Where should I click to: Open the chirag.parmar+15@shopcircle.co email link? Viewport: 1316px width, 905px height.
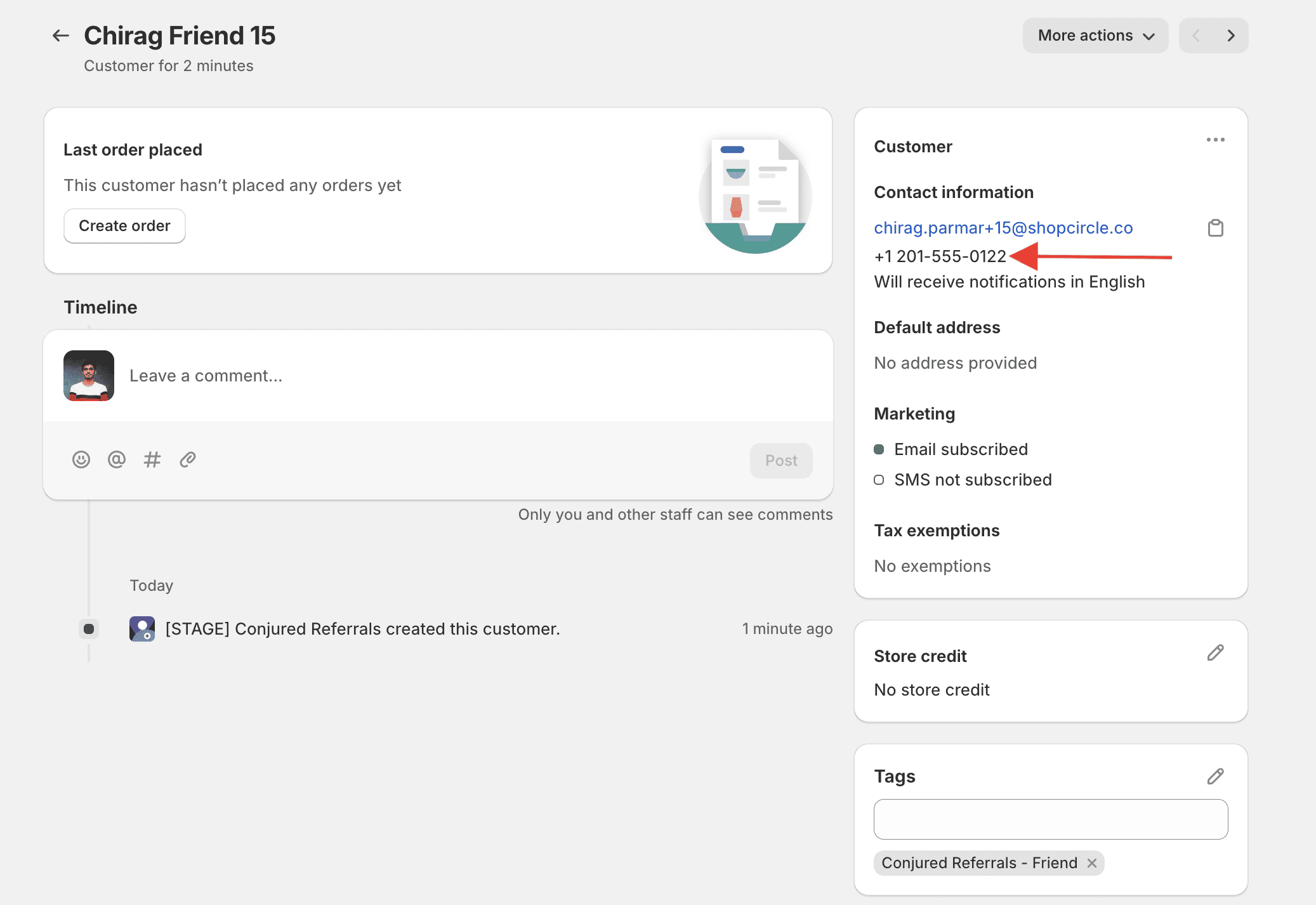click(x=1003, y=228)
